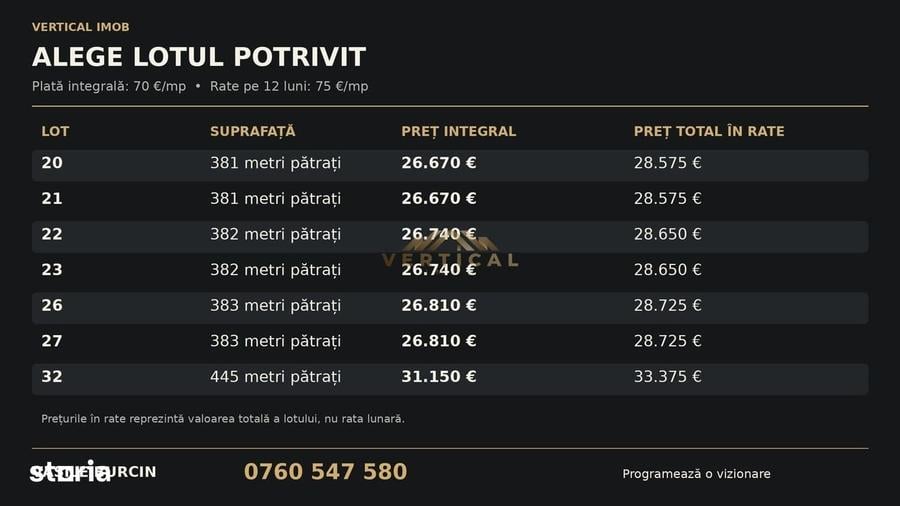This screenshot has height=506, width=900.
Task: Click the Vertical watermark logo
Action: (451, 251)
